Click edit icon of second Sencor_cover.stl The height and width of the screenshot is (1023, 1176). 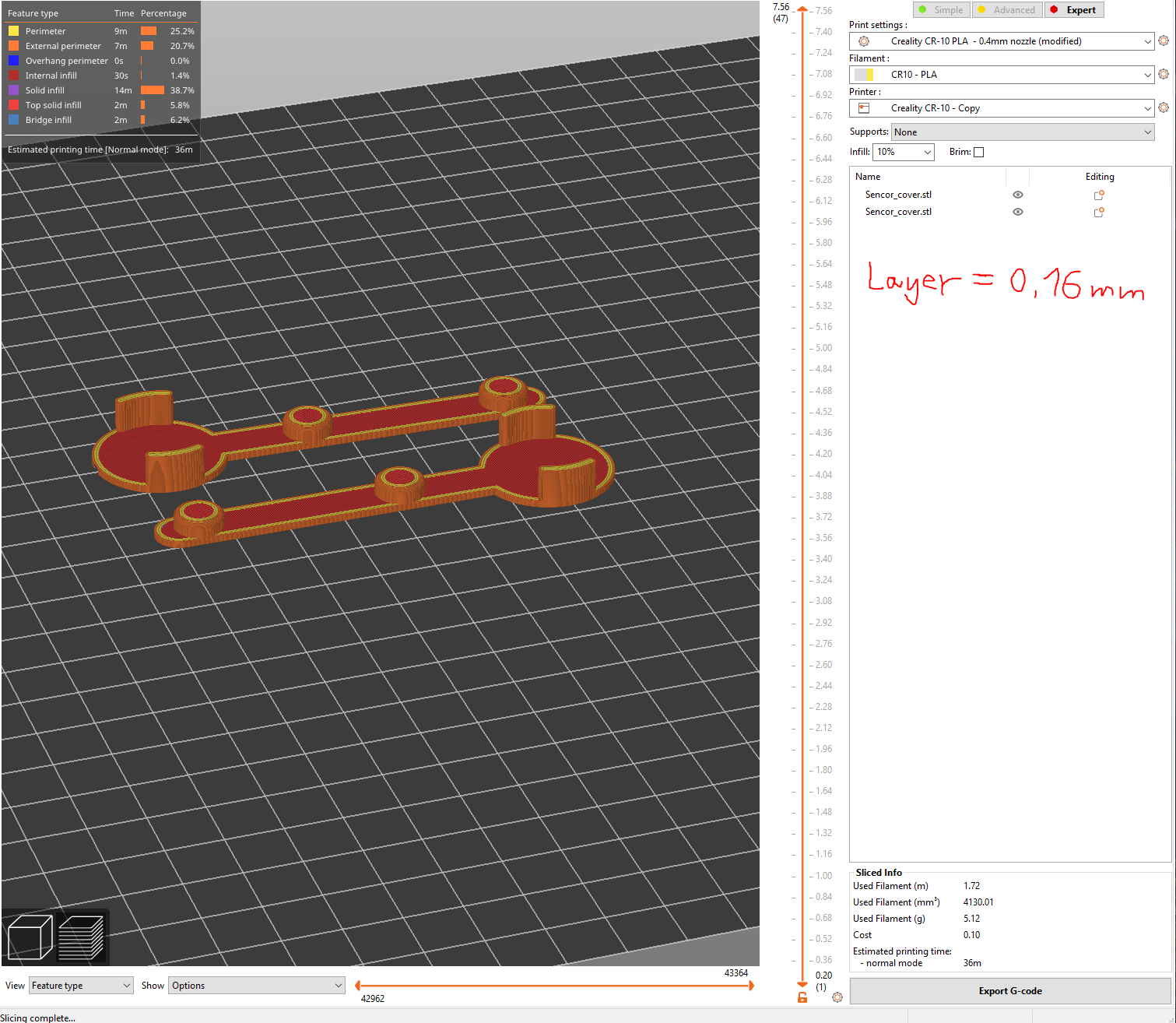tap(1099, 212)
